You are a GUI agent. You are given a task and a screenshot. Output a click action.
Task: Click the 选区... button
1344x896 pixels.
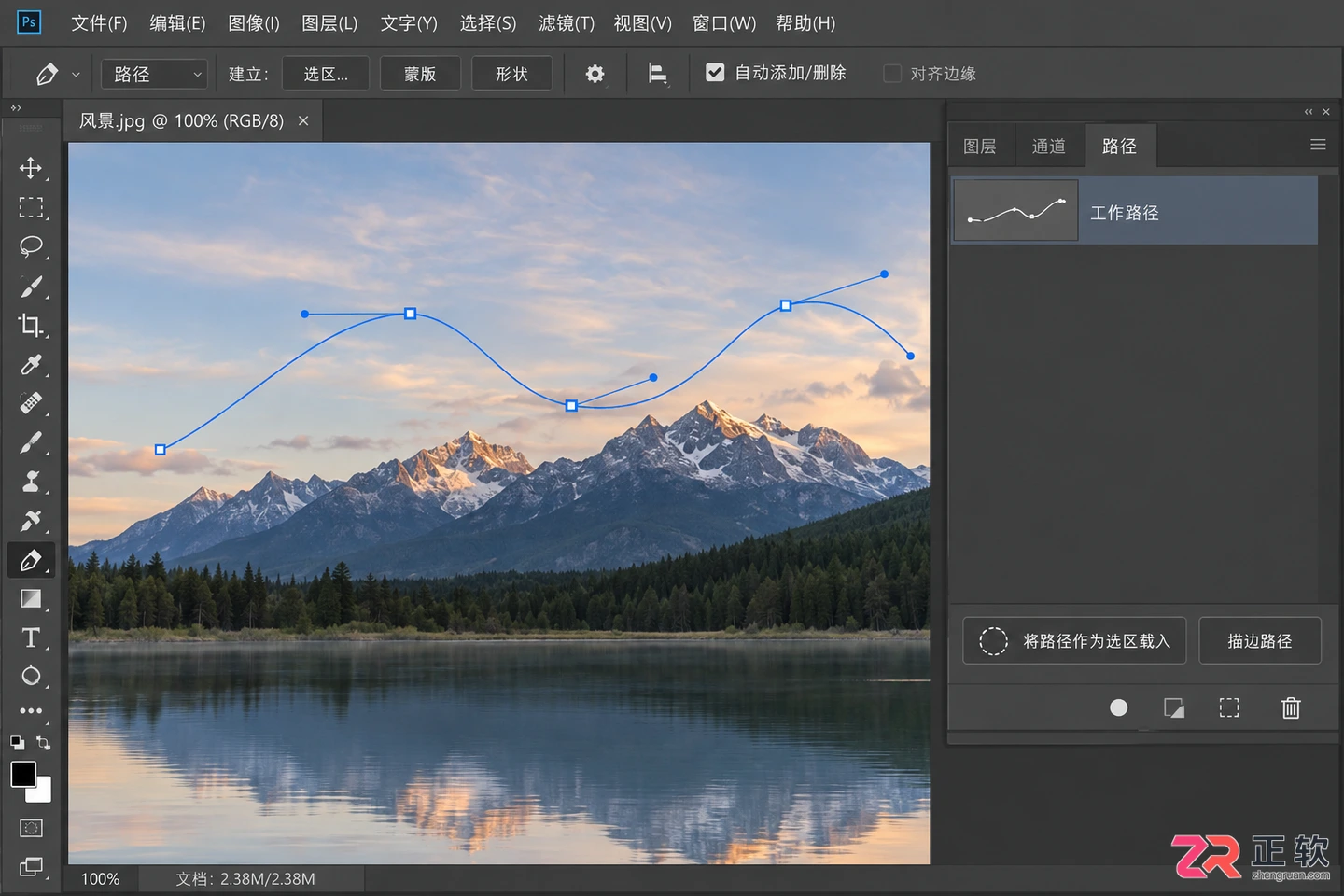(326, 74)
